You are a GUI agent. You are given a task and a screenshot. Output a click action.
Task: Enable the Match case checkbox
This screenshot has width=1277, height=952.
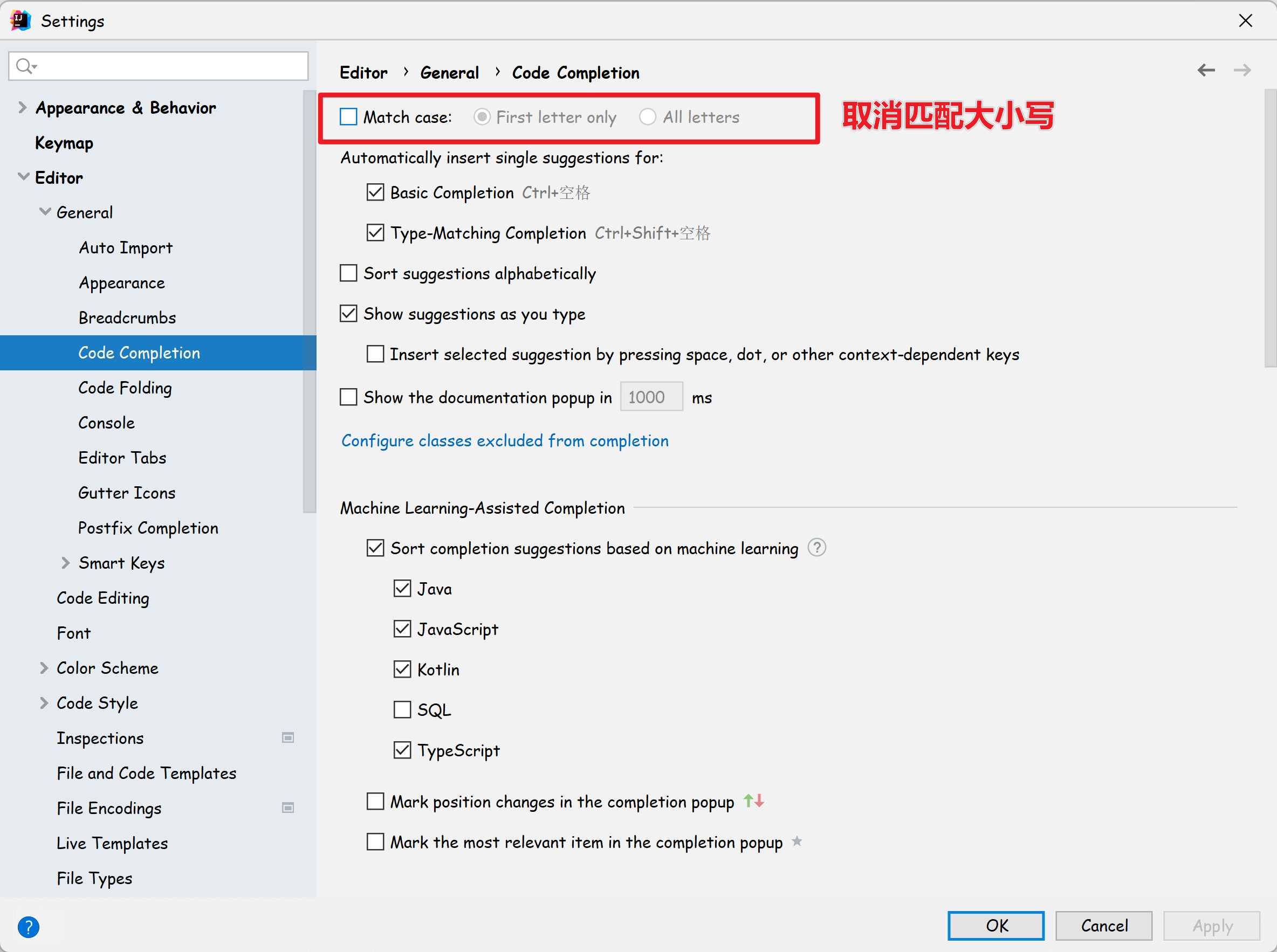pos(348,117)
